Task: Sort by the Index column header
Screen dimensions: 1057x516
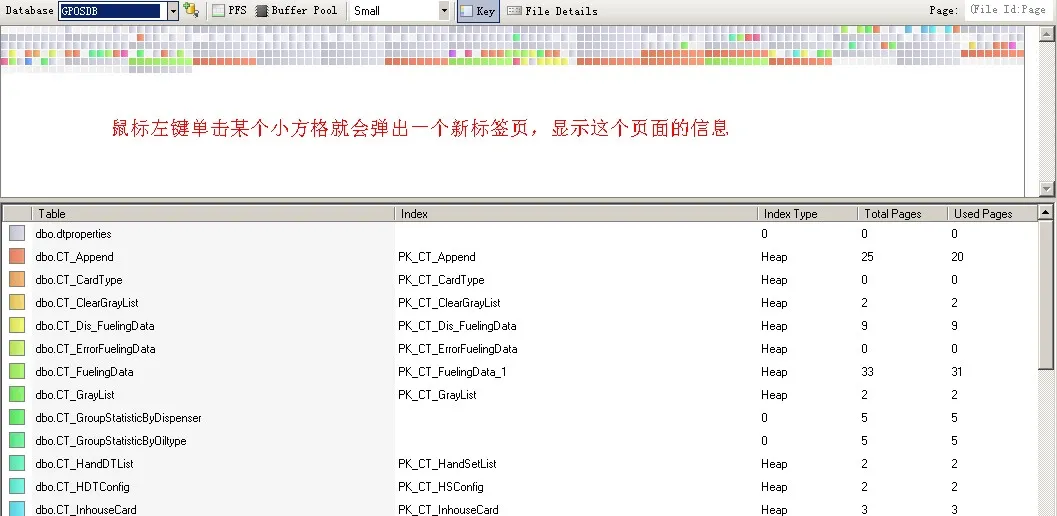Action: pos(576,214)
